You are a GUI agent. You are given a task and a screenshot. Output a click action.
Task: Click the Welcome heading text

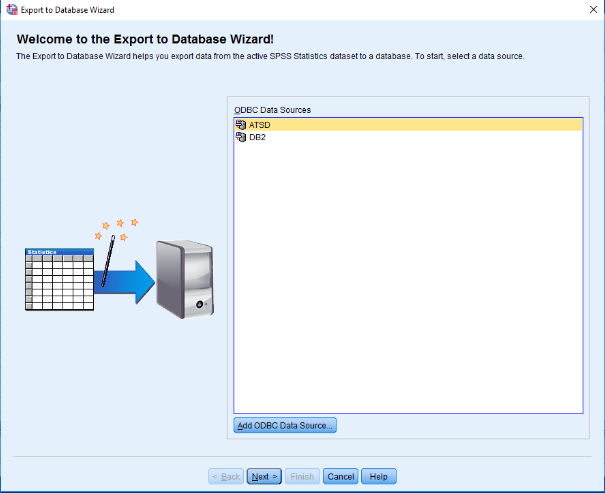pyautogui.click(x=145, y=39)
